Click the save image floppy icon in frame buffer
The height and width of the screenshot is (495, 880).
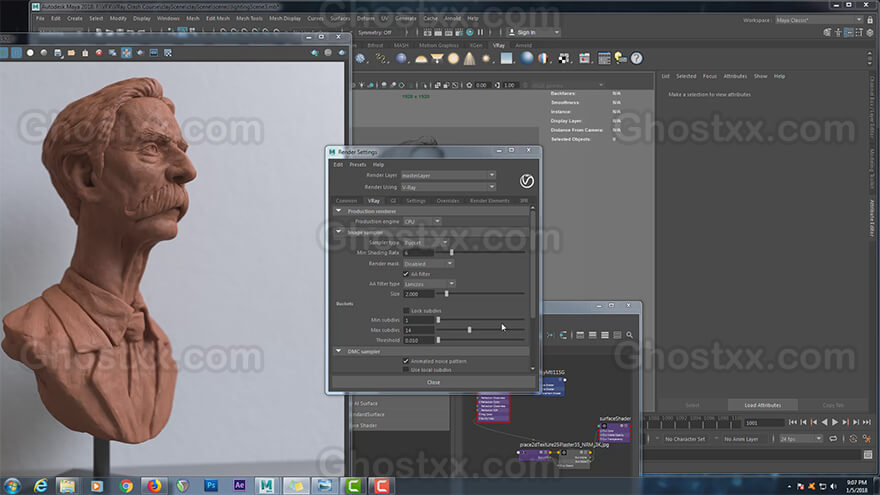coord(58,53)
